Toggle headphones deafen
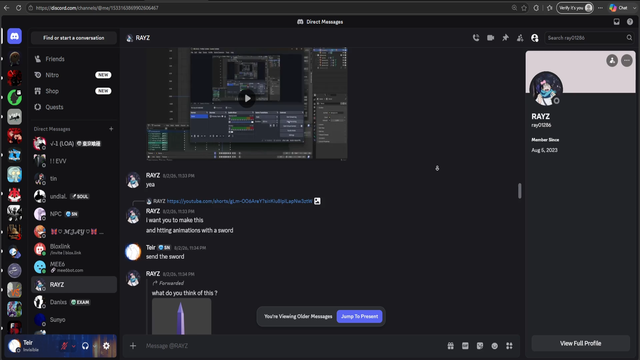Screen dimensions: 640x360 [85, 346]
